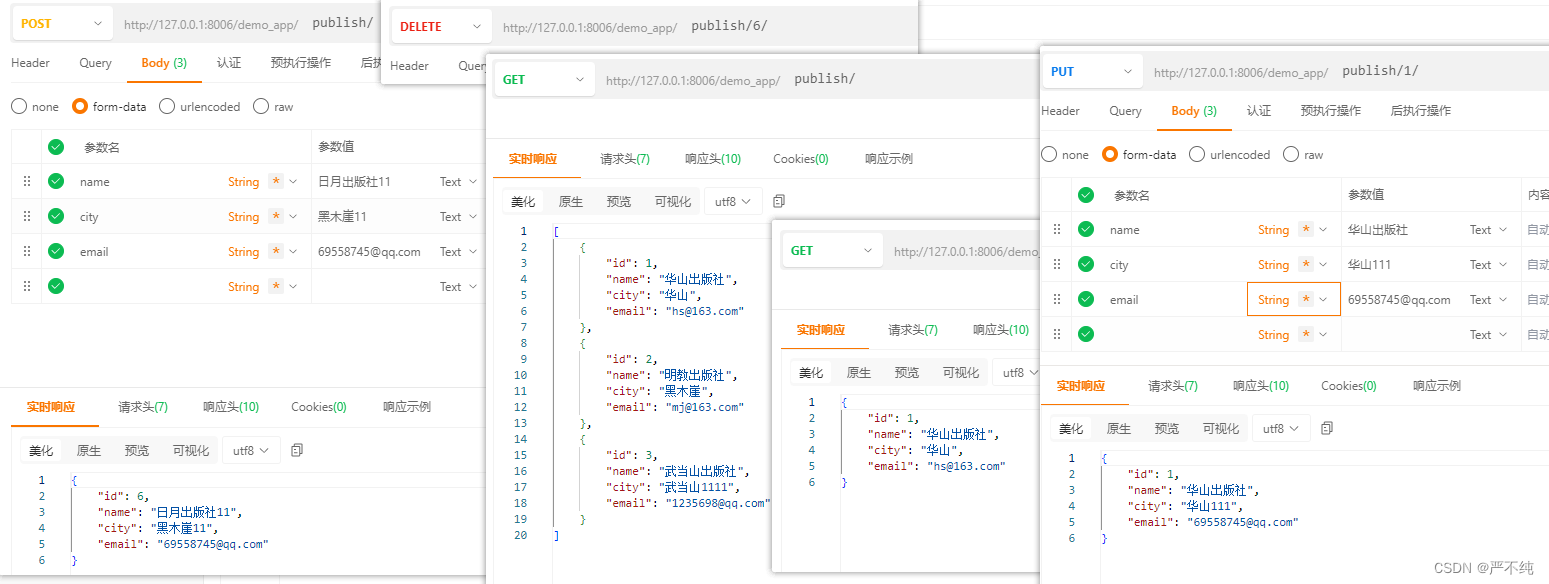
Task: Open the PUT method dropdown
Action: point(1092,72)
